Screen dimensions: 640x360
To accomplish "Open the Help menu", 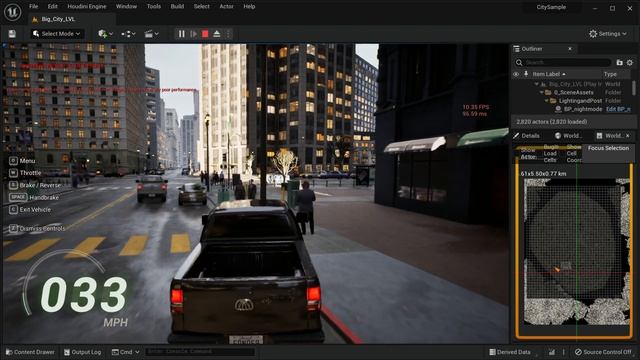I will [249, 7].
